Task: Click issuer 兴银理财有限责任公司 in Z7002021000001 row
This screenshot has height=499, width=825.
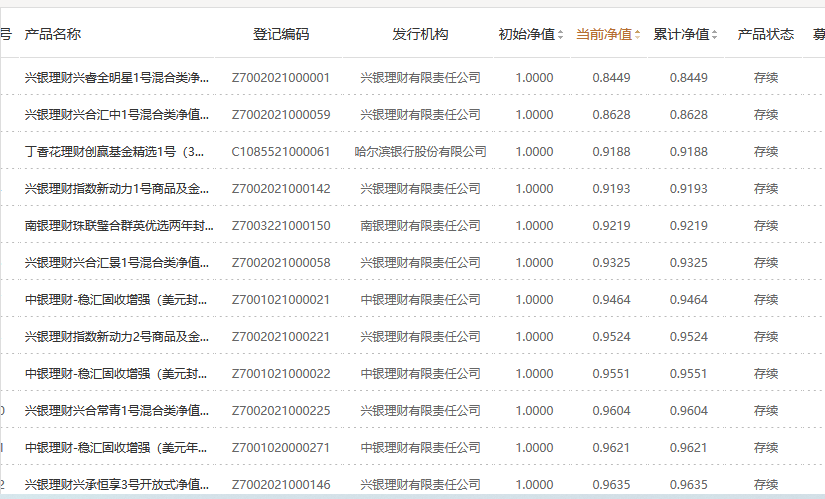Action: [x=420, y=78]
